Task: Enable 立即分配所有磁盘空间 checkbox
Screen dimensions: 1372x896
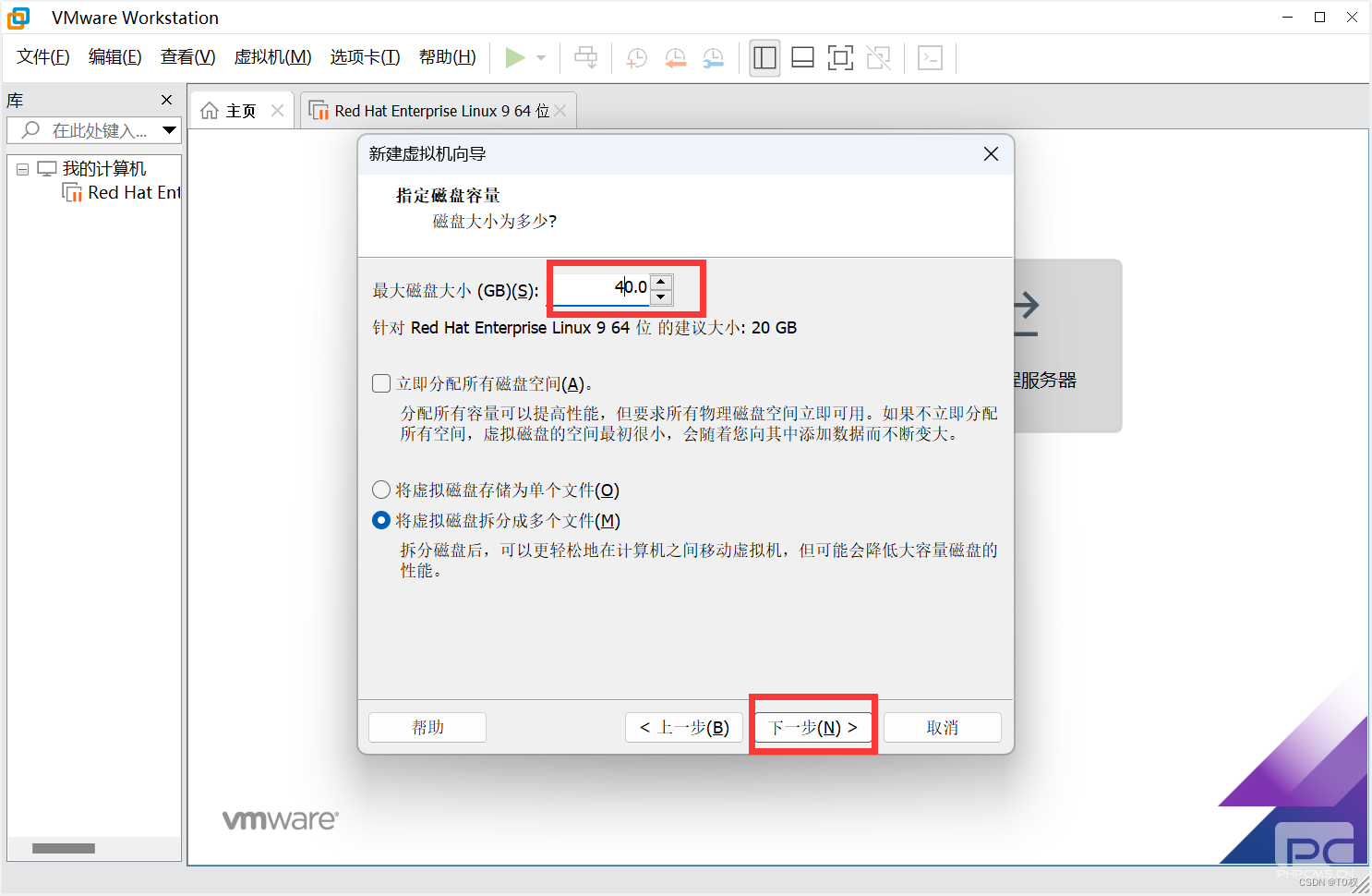Action: pyautogui.click(x=381, y=383)
